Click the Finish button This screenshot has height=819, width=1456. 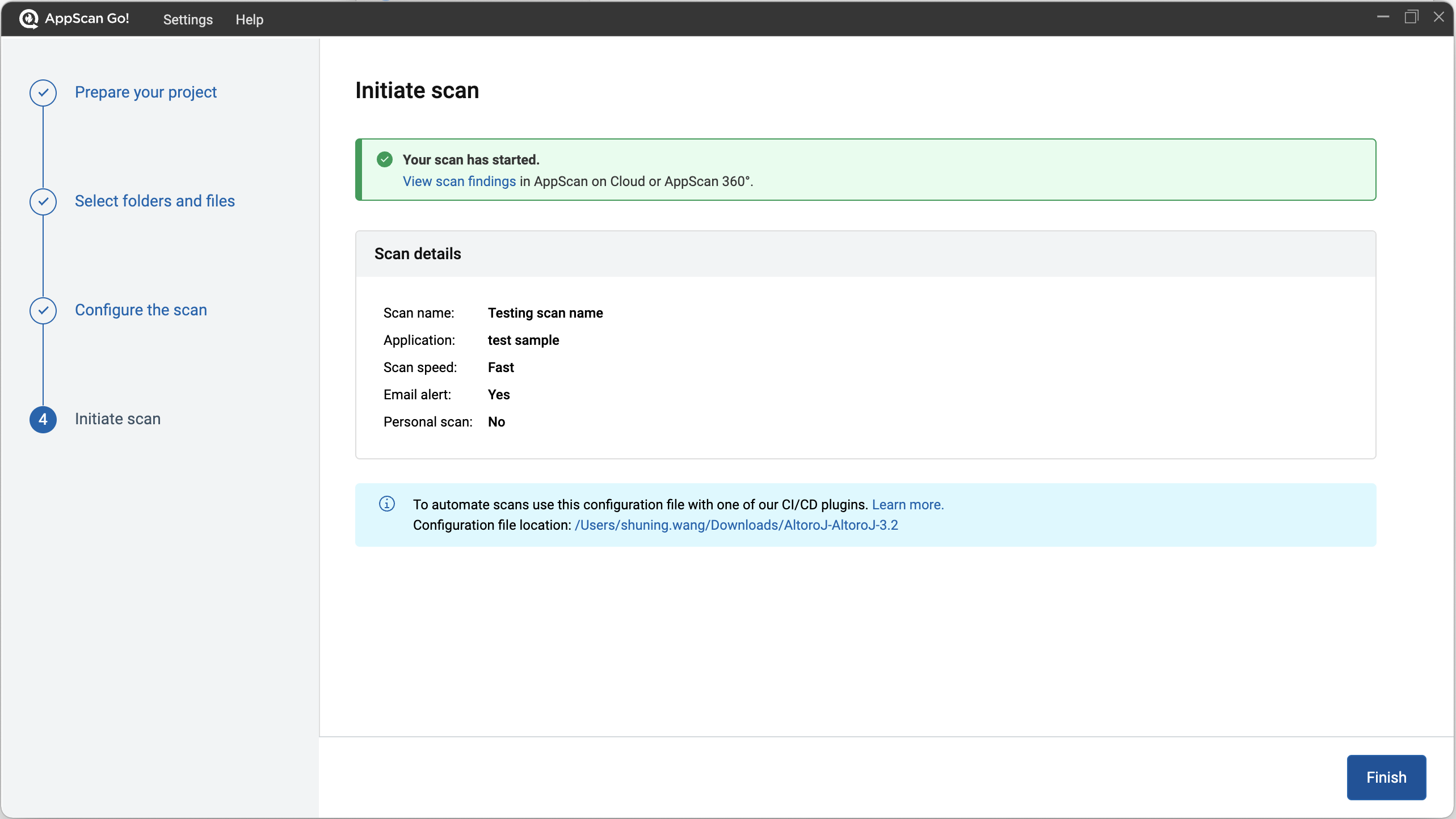point(1386,777)
